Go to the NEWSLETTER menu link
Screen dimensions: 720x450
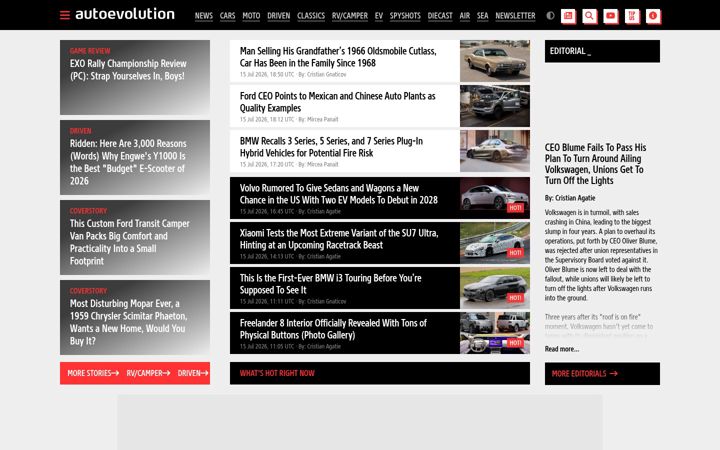[515, 16]
